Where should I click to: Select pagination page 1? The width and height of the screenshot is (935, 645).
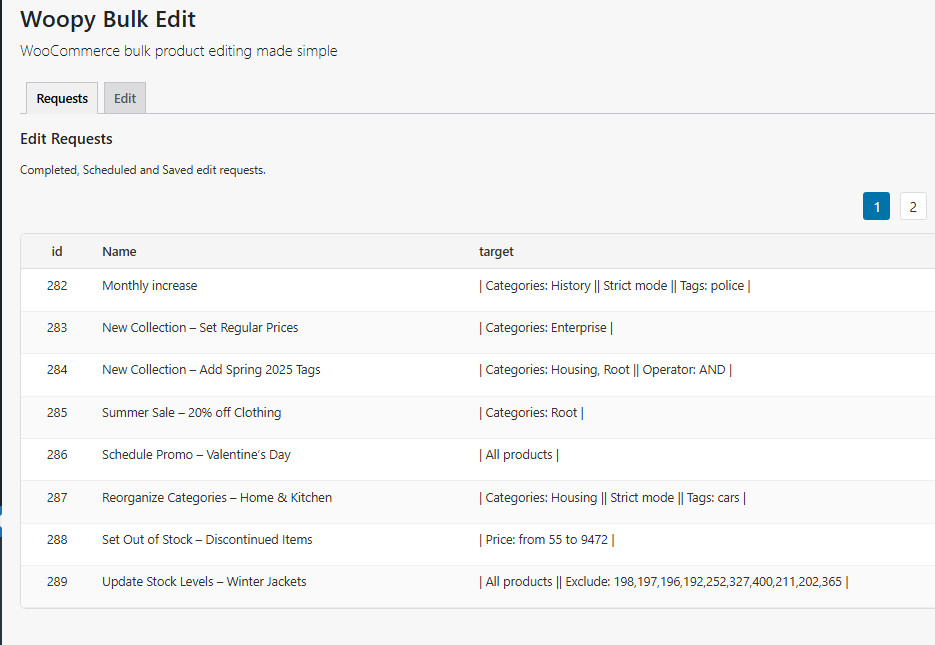(x=876, y=205)
